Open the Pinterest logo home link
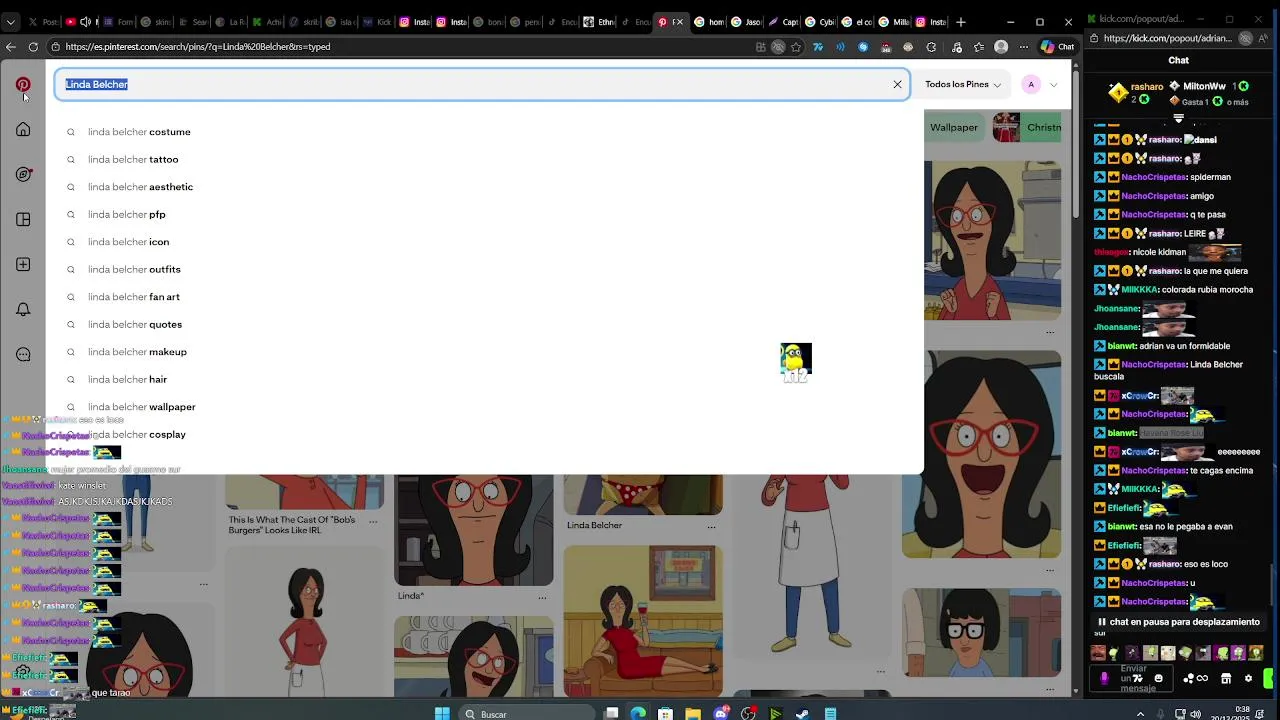The width and height of the screenshot is (1280, 720). 23,85
